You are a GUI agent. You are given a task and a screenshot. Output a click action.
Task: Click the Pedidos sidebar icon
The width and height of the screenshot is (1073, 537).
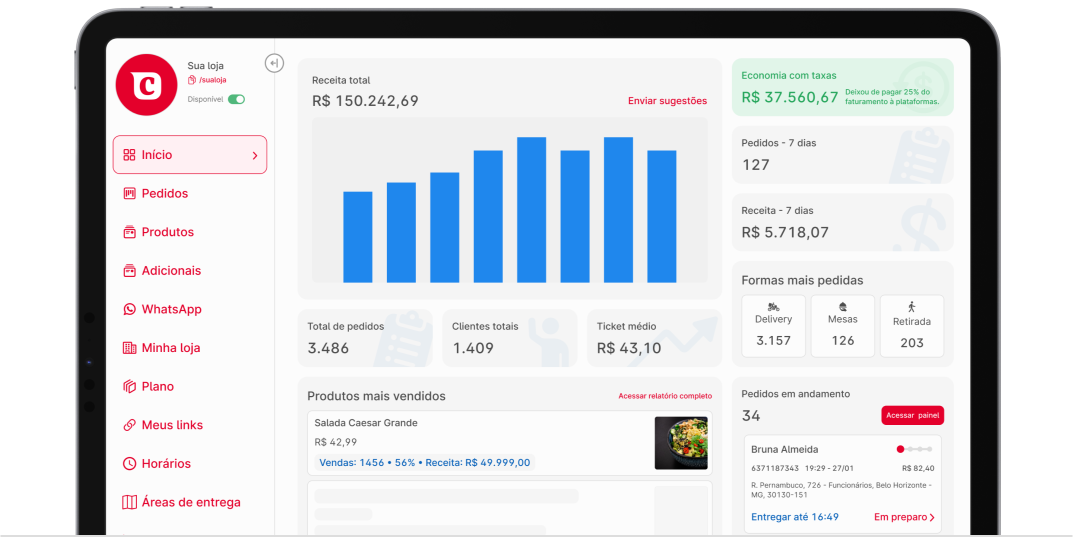pyautogui.click(x=129, y=193)
